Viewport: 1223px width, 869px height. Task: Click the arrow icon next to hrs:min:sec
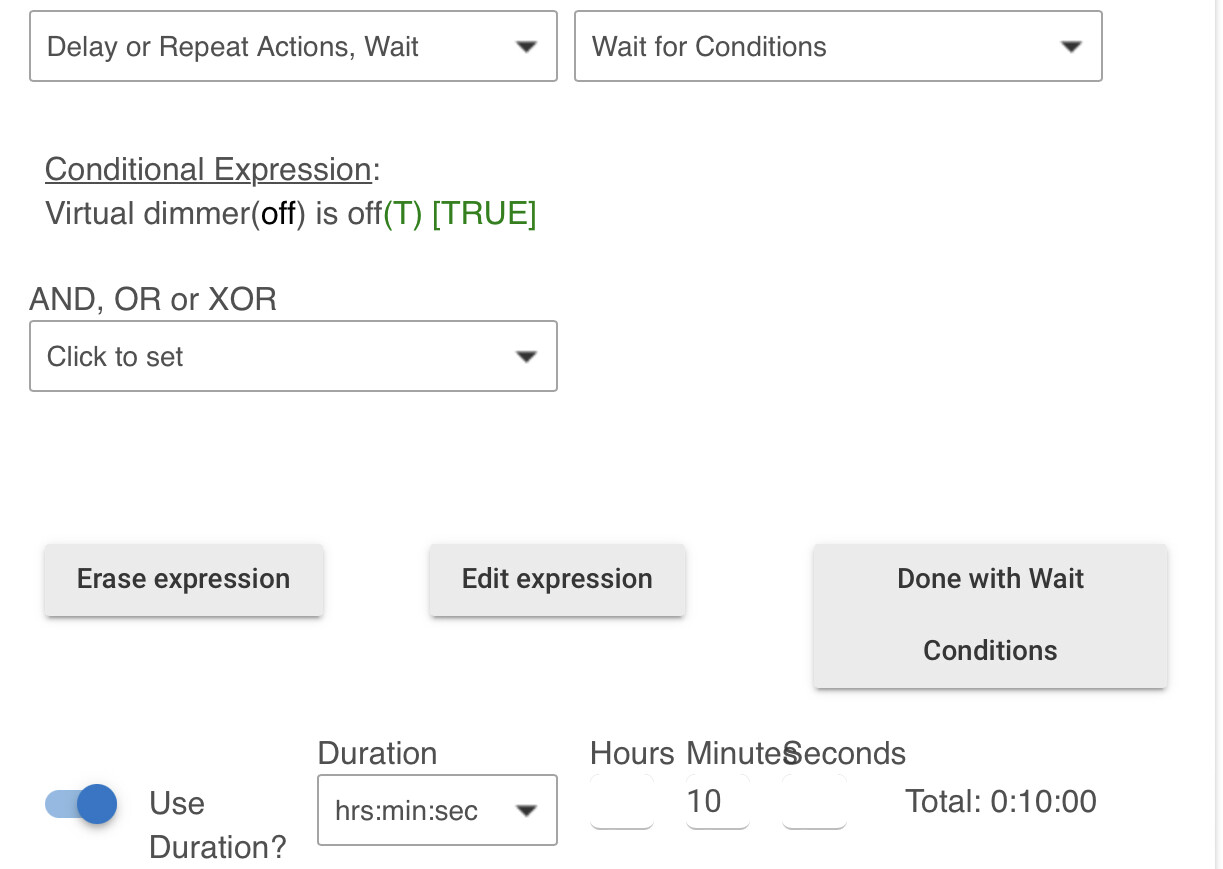point(526,811)
